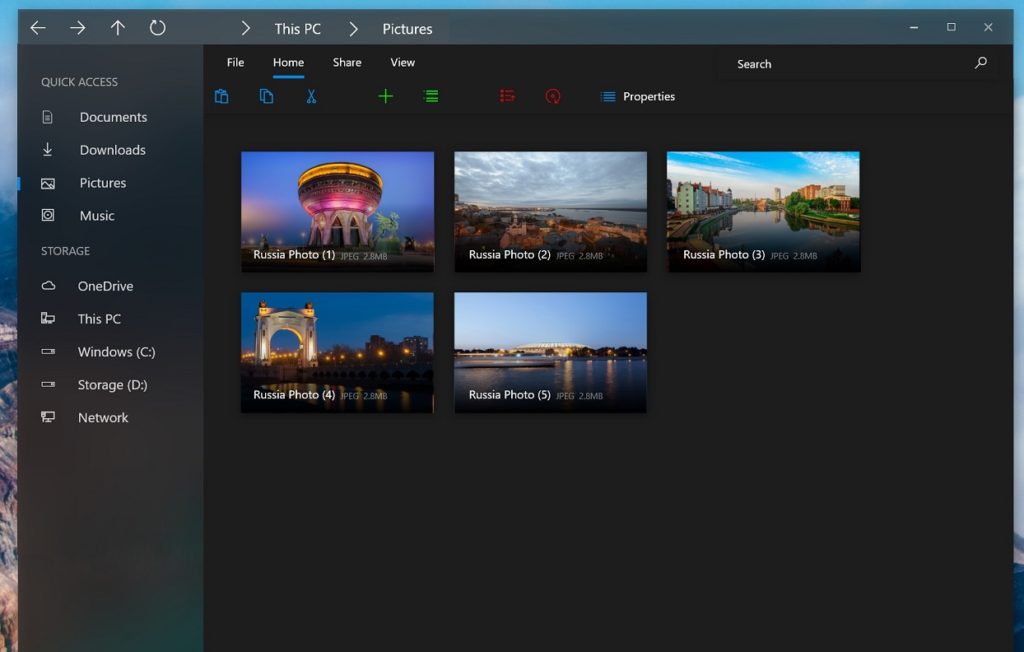The height and width of the screenshot is (652, 1024).
Task: Click the Paste icon
Action: pyautogui.click(x=221, y=96)
